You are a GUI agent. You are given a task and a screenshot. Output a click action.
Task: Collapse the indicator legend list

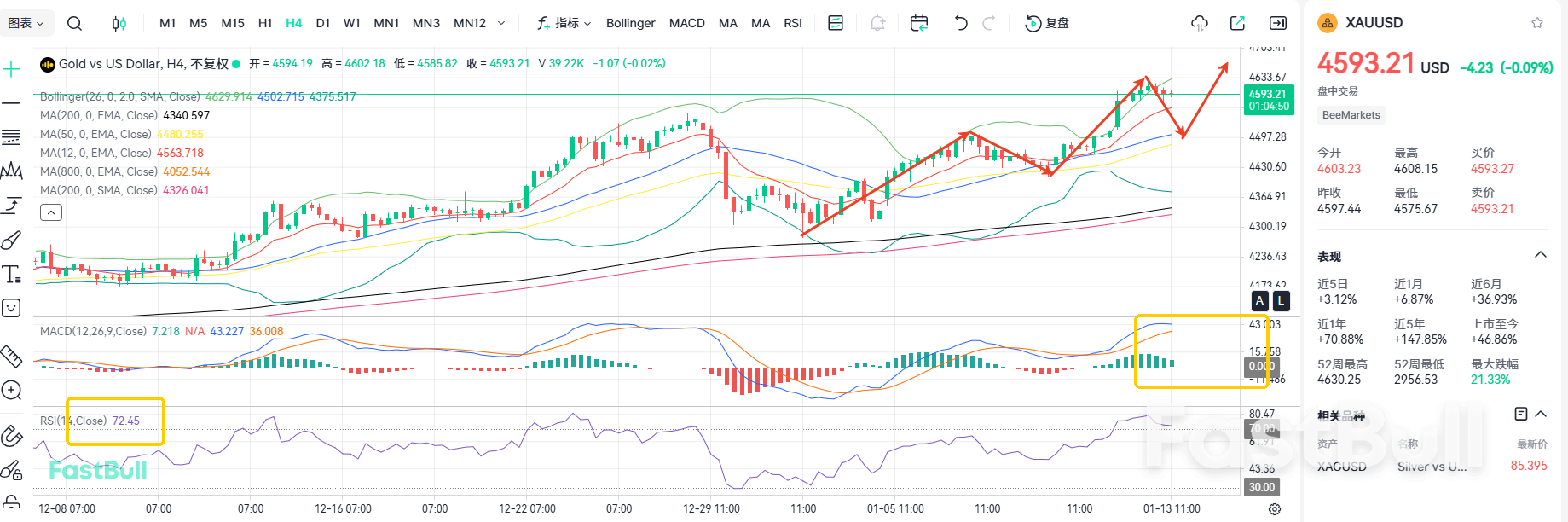51,212
